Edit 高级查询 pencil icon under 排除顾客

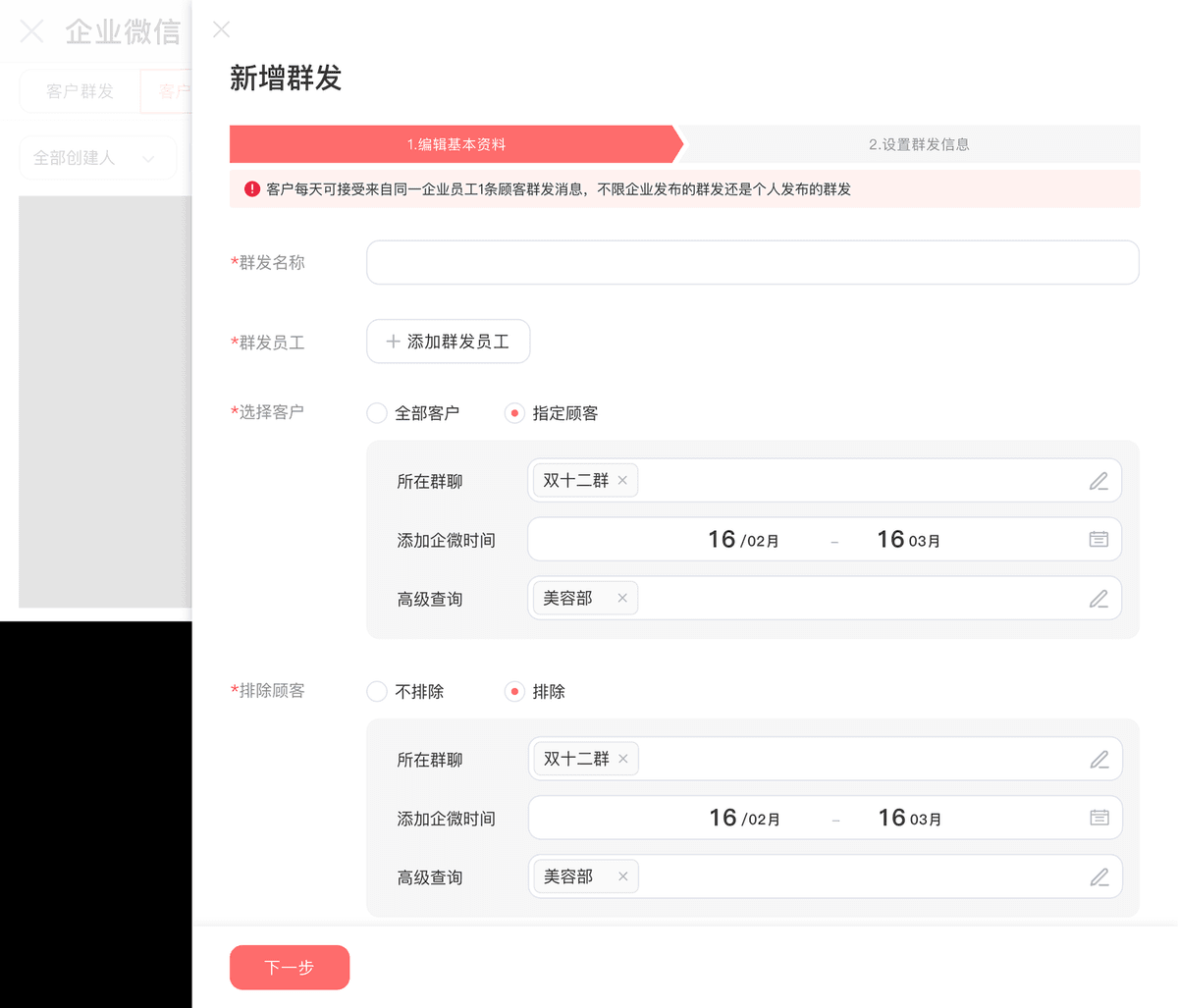(x=1099, y=877)
